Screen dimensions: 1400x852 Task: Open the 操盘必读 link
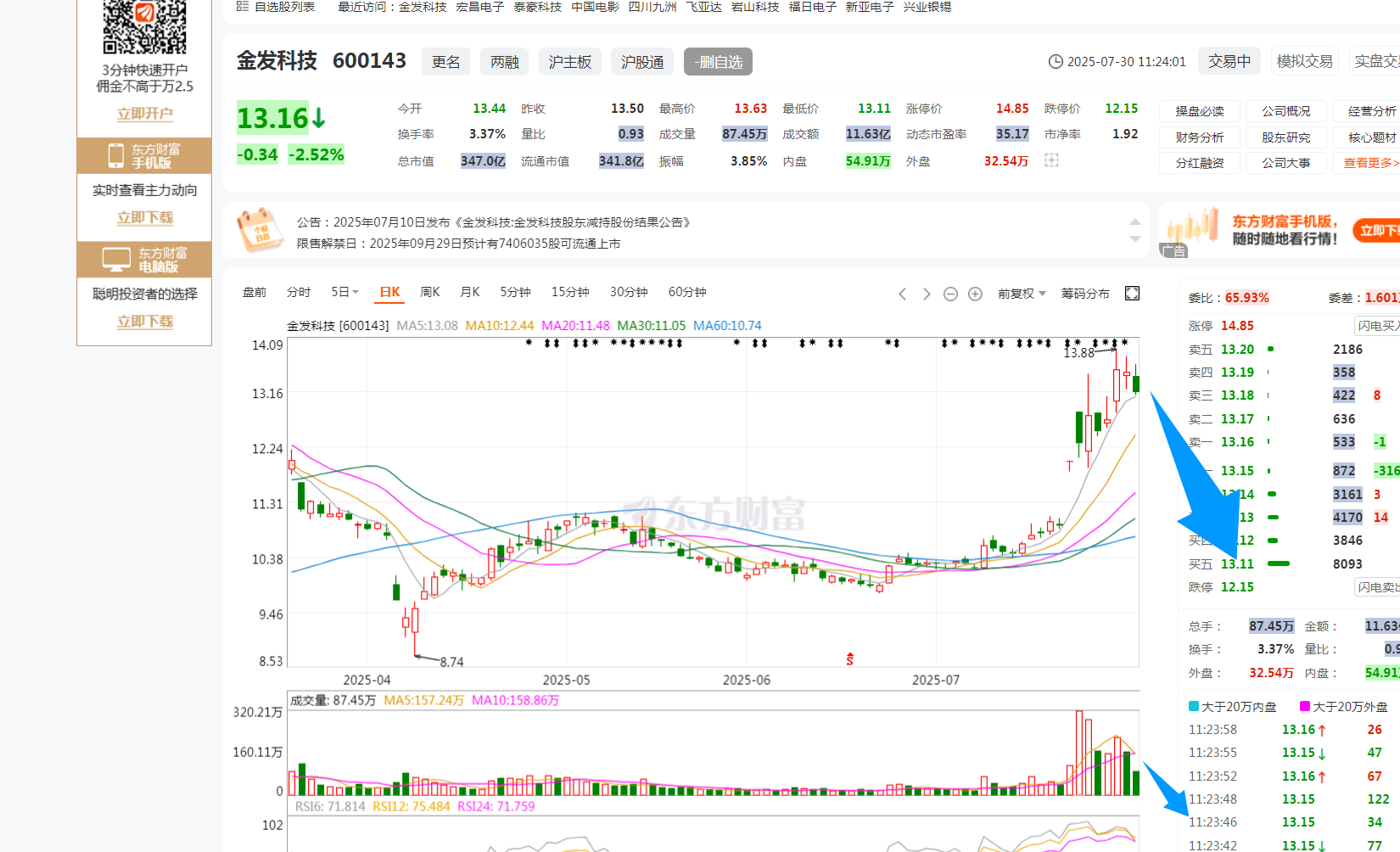click(x=1200, y=111)
